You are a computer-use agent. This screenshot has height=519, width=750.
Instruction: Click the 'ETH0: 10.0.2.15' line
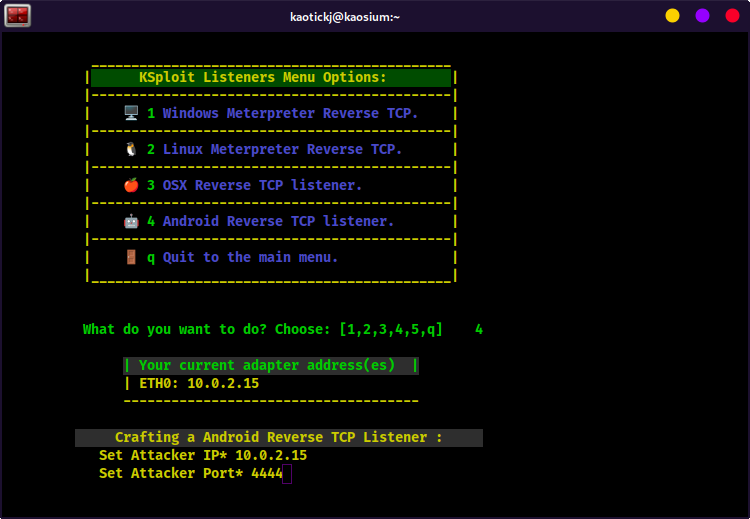coord(199,383)
